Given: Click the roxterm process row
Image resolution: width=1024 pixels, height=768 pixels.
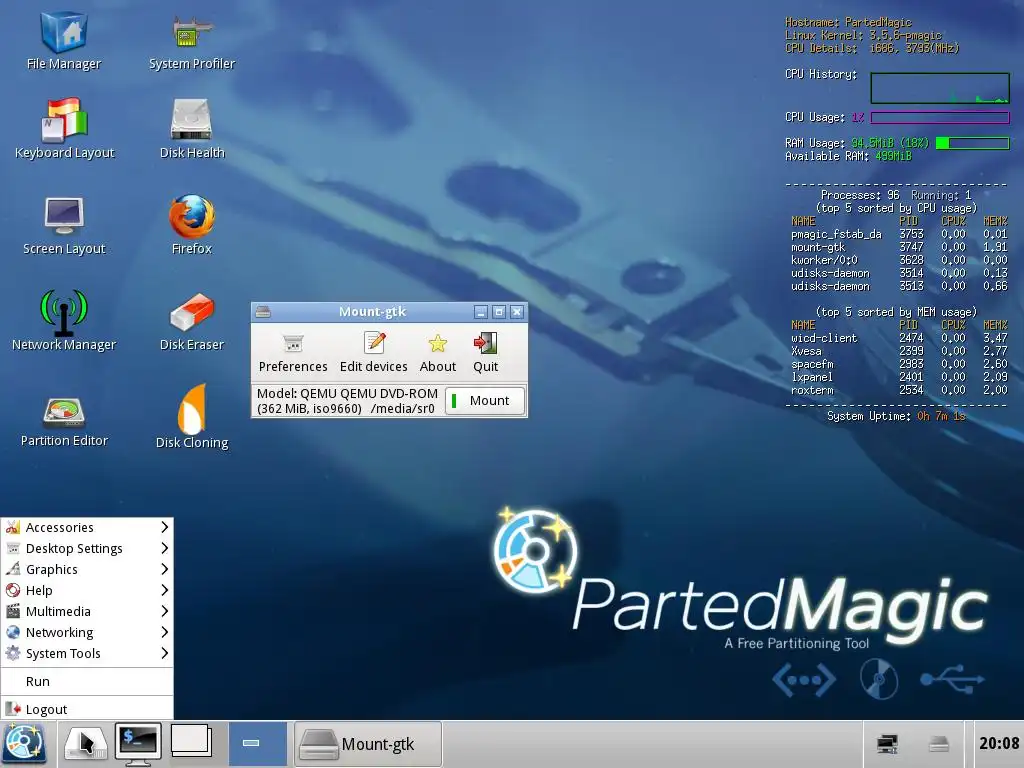Looking at the screenshot, I should tap(899, 391).
